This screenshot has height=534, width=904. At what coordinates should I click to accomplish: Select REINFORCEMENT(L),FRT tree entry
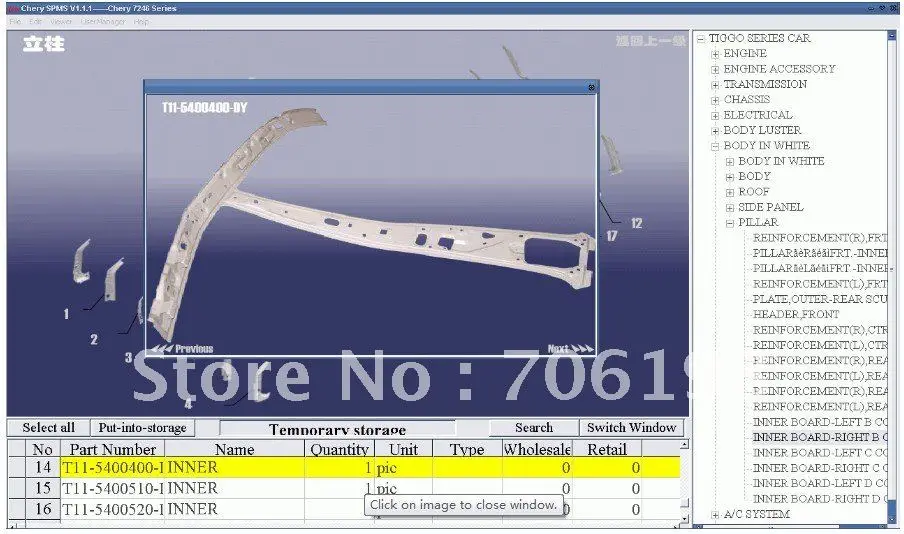click(x=820, y=284)
